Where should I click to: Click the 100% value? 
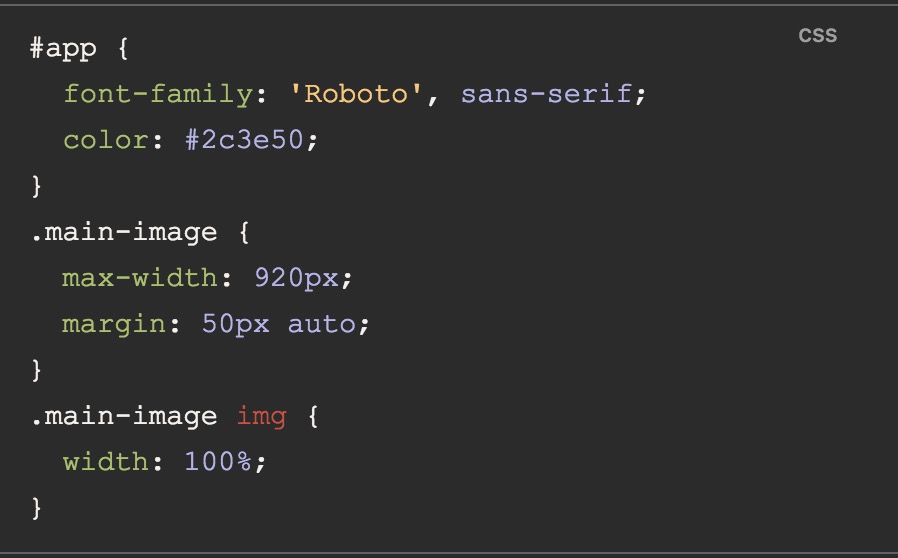(220, 462)
